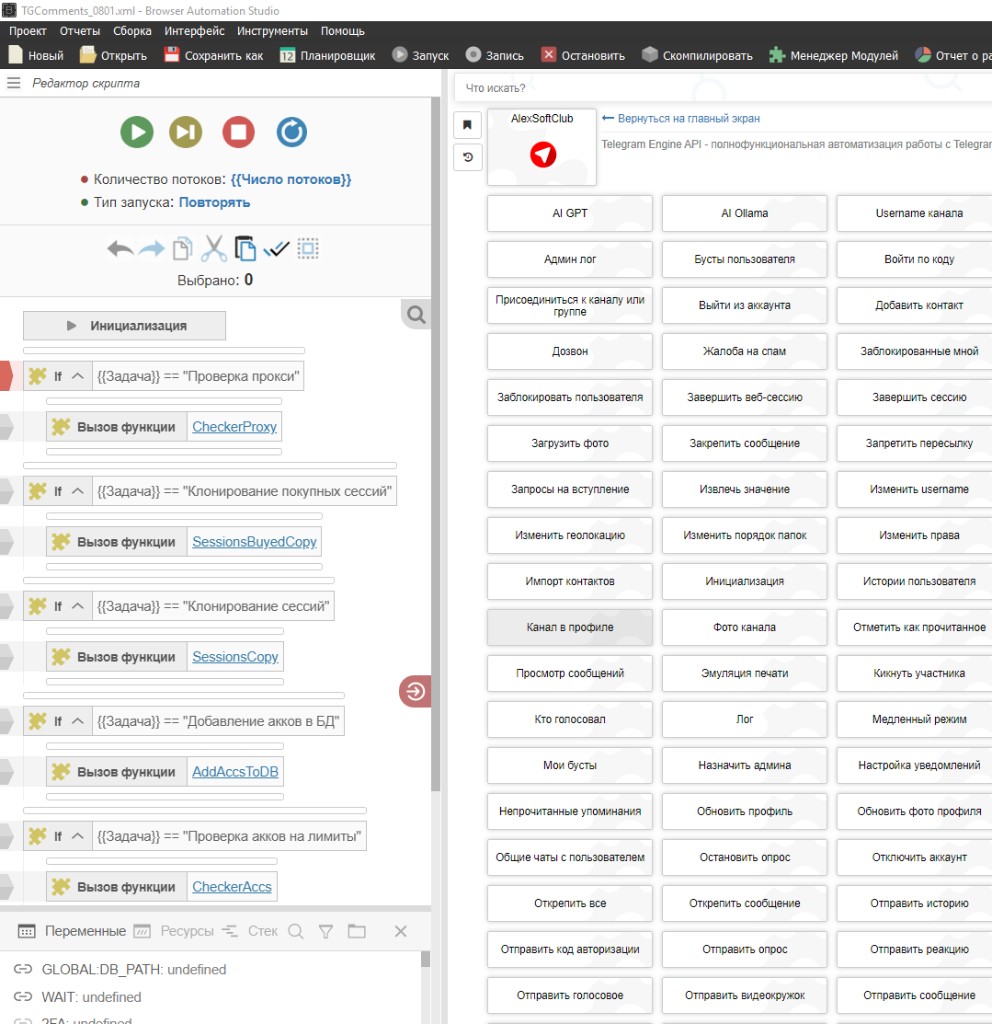Open the CheckerAccs function link
The height and width of the screenshot is (1024, 992).
tap(232, 886)
